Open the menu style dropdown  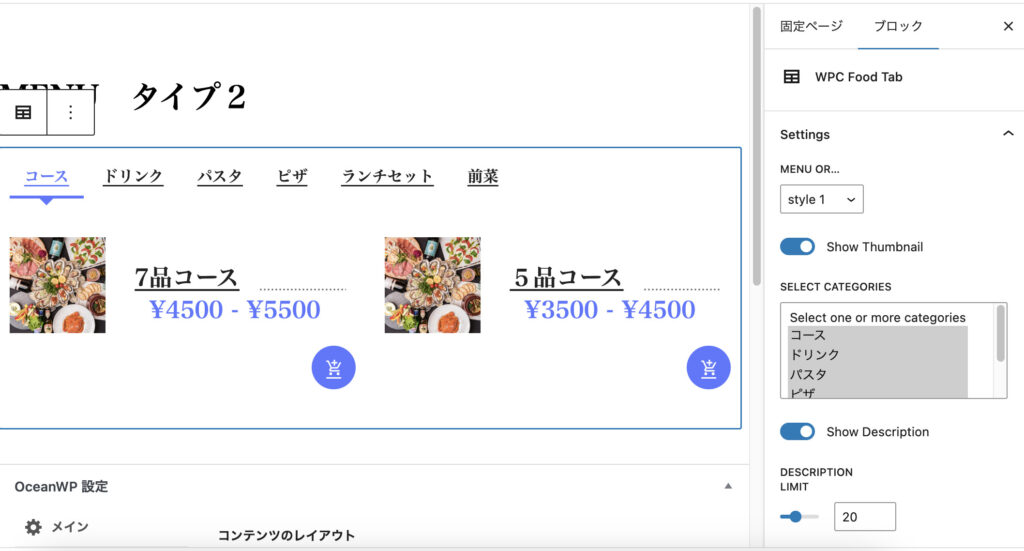[821, 200]
